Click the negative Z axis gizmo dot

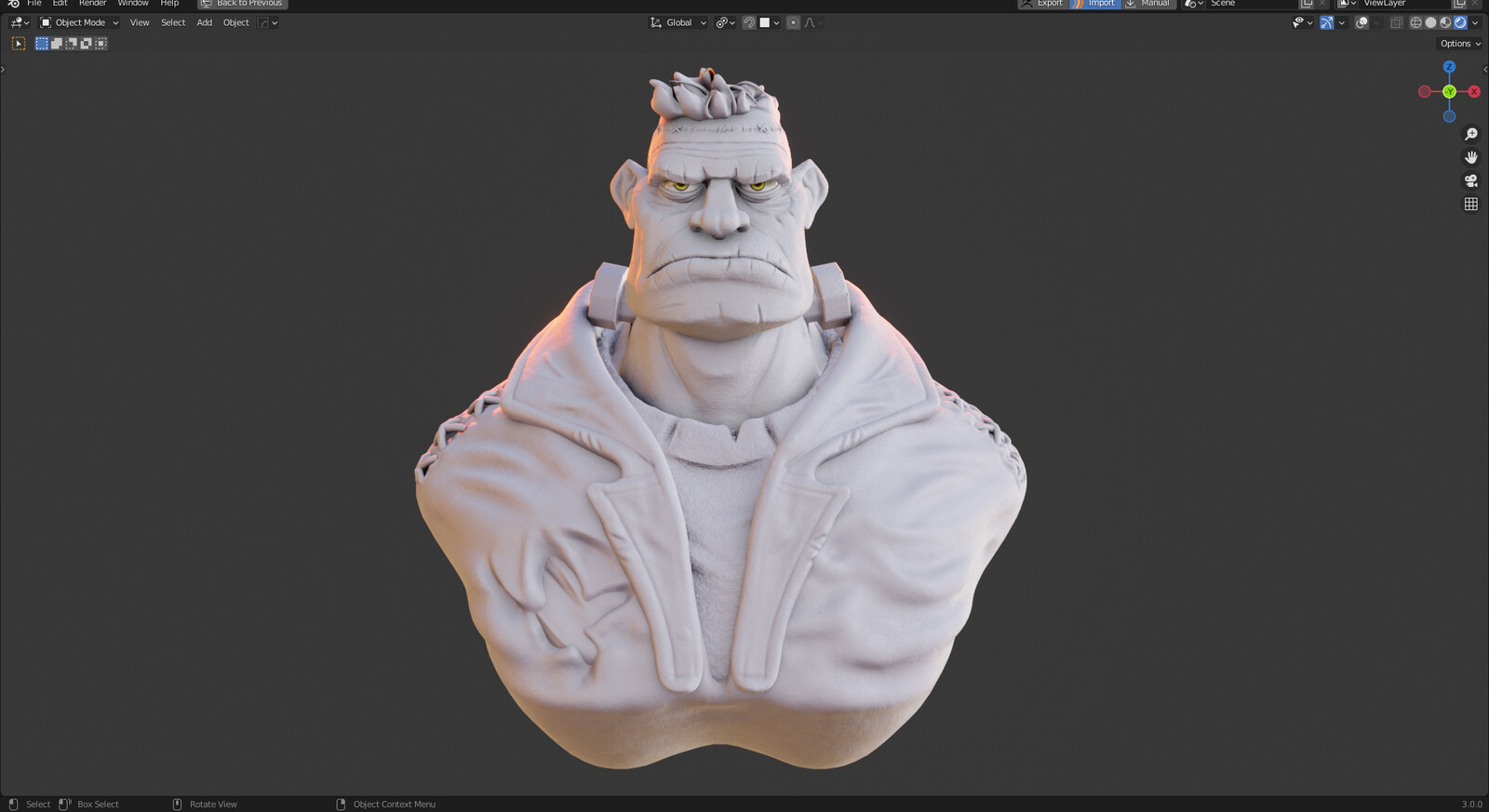1449,116
